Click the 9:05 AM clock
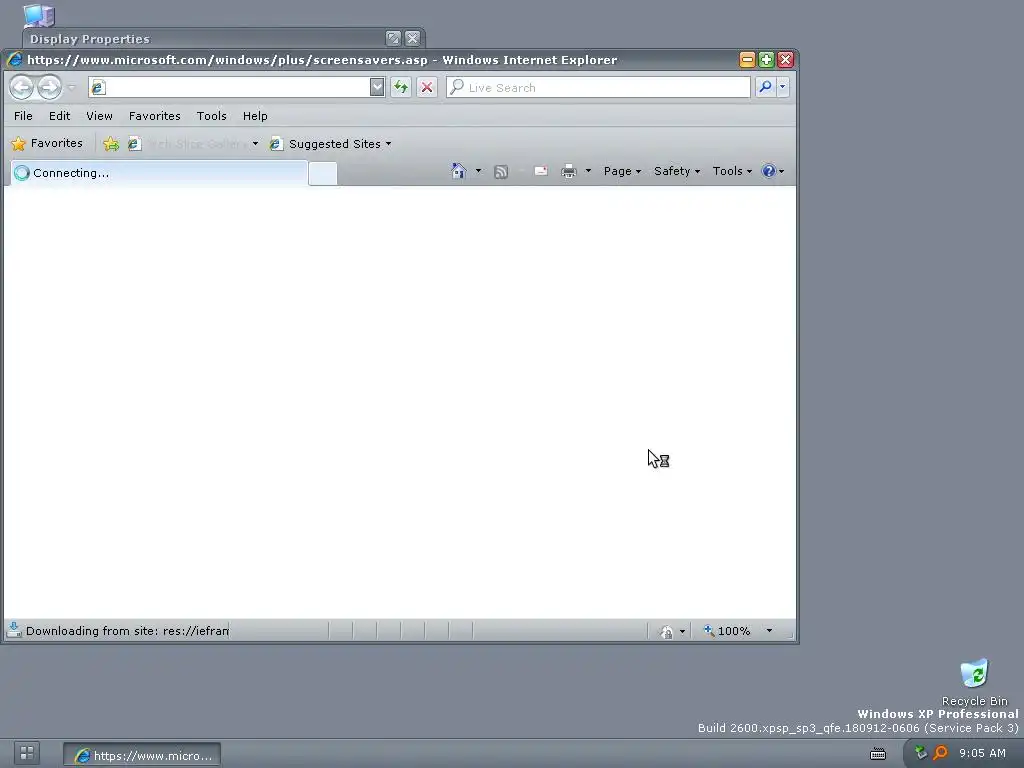The height and width of the screenshot is (768, 1024). coord(982,753)
